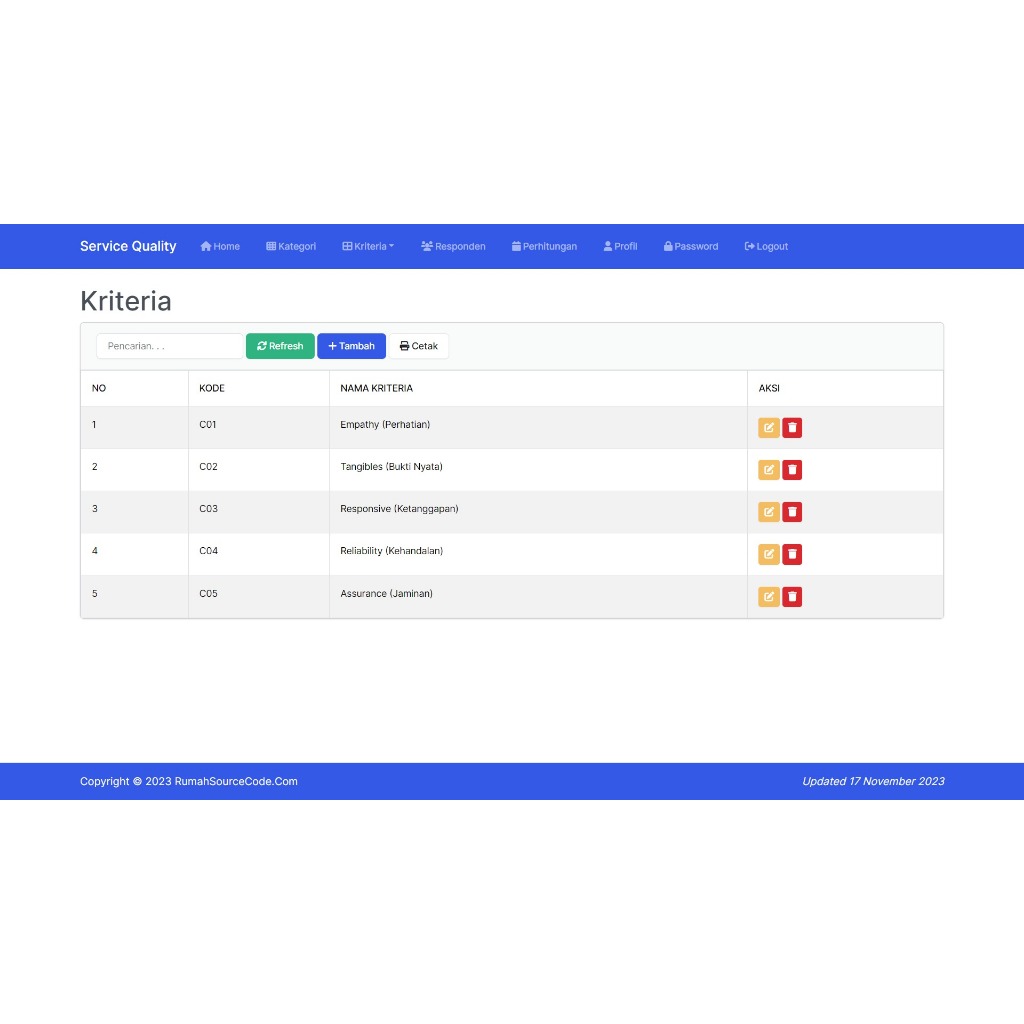Image resolution: width=1024 pixels, height=1024 pixels.
Task: Click the green Refresh button
Action: (x=280, y=346)
